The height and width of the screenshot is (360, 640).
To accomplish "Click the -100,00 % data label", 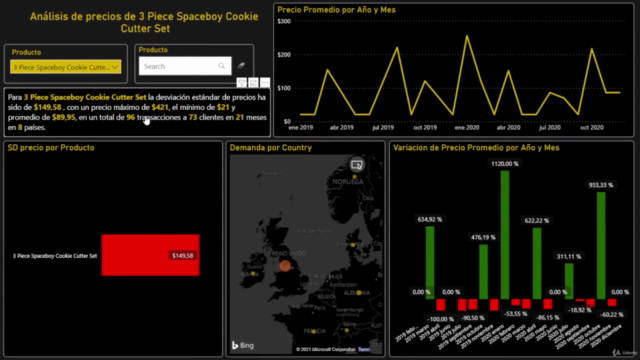I will [440, 319].
